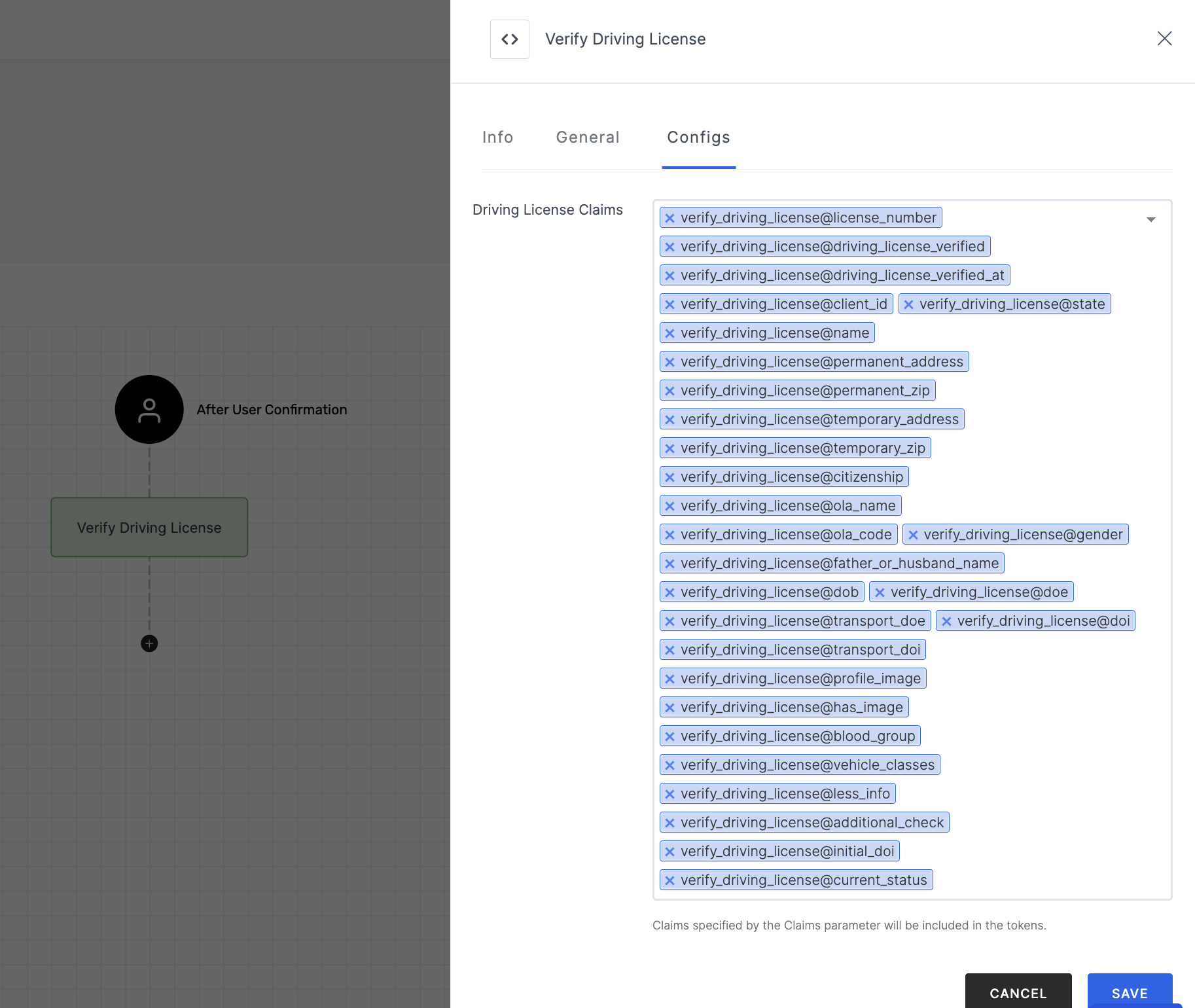1195x1008 pixels.
Task: Remove the initial_doi claim tag
Action: [x=669, y=852]
